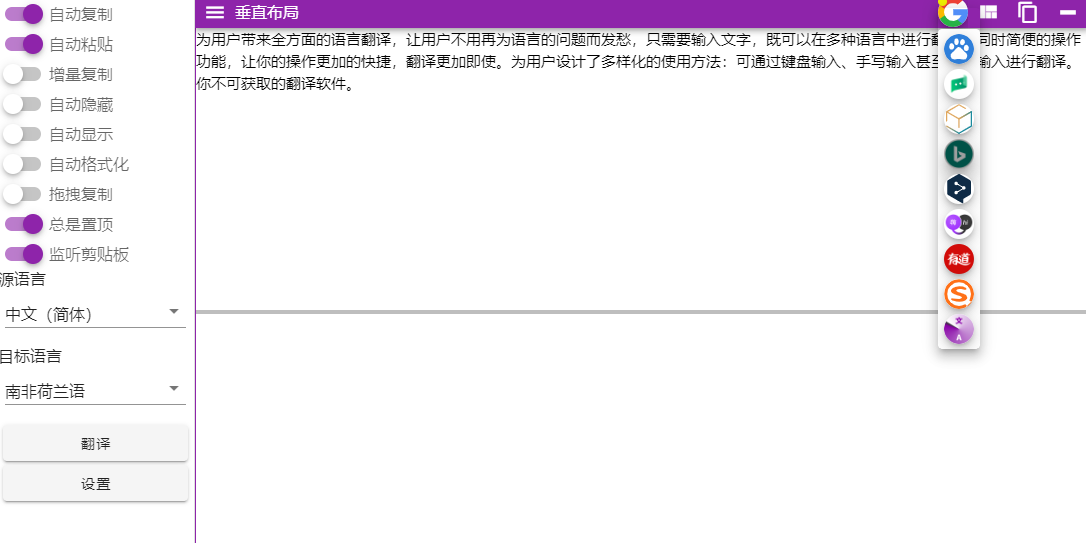Viewport: 1086px width, 543px height.
Task: Choose the DeepL hexagon engine icon
Action: click(959, 189)
